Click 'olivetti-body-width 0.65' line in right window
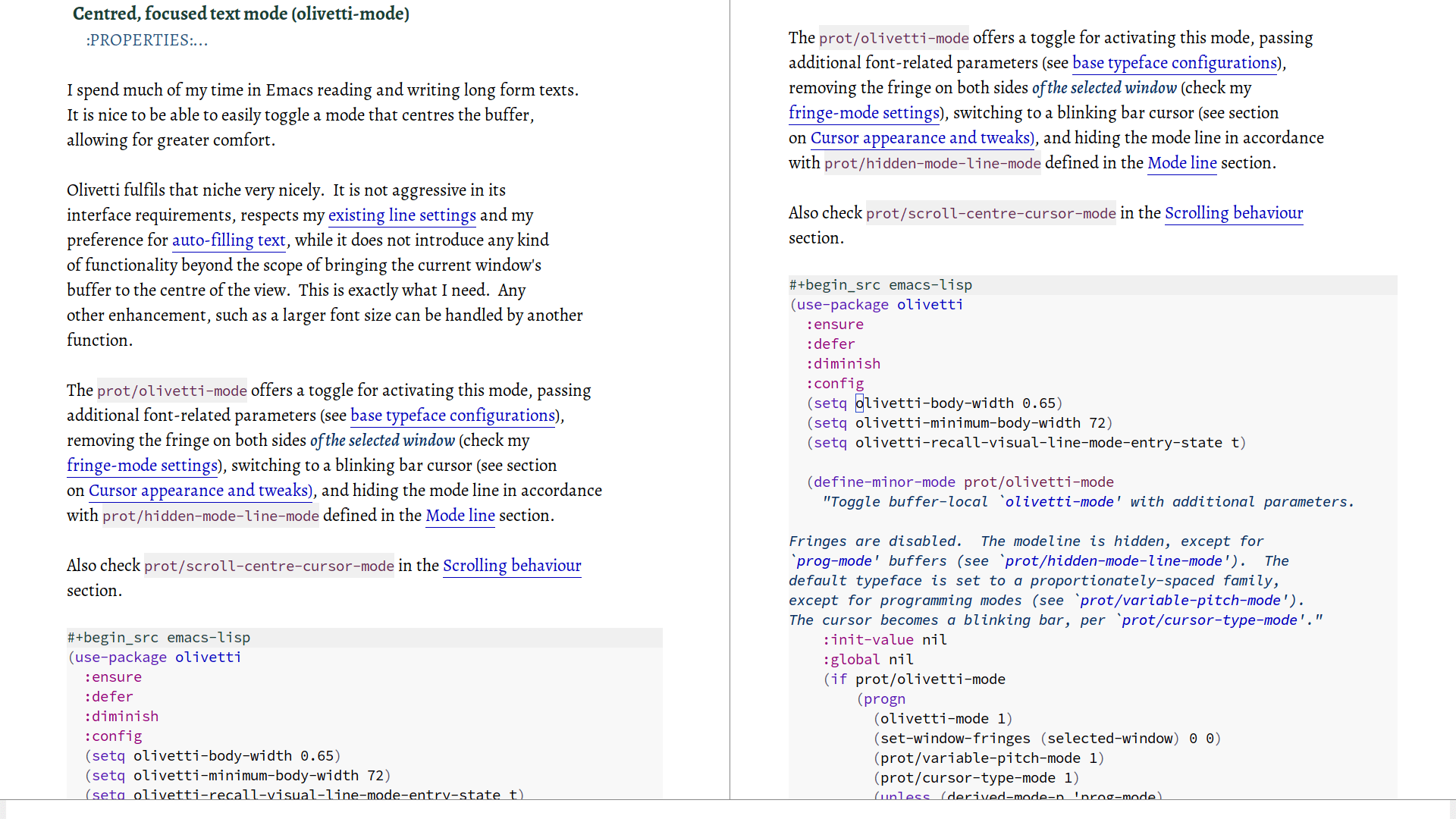 click(x=934, y=403)
